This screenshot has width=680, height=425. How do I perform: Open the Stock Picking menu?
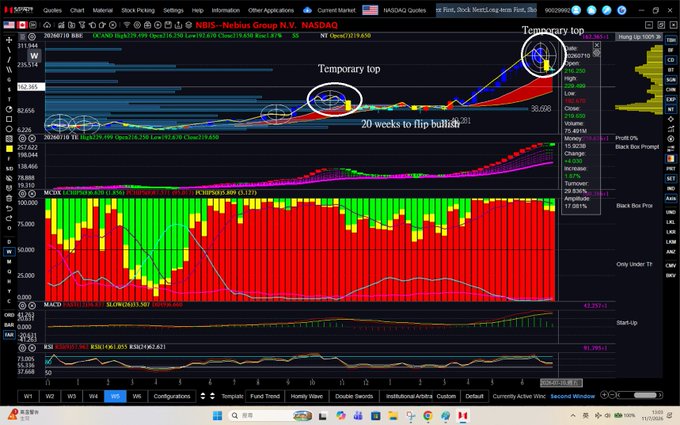(137, 10)
